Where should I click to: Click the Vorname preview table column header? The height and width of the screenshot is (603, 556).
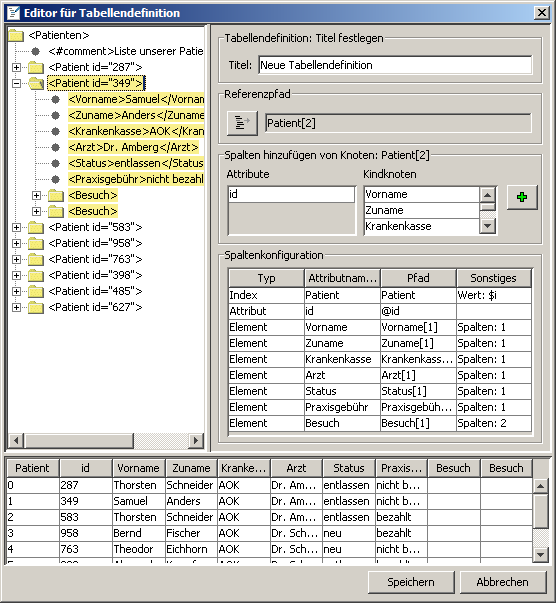point(138,468)
